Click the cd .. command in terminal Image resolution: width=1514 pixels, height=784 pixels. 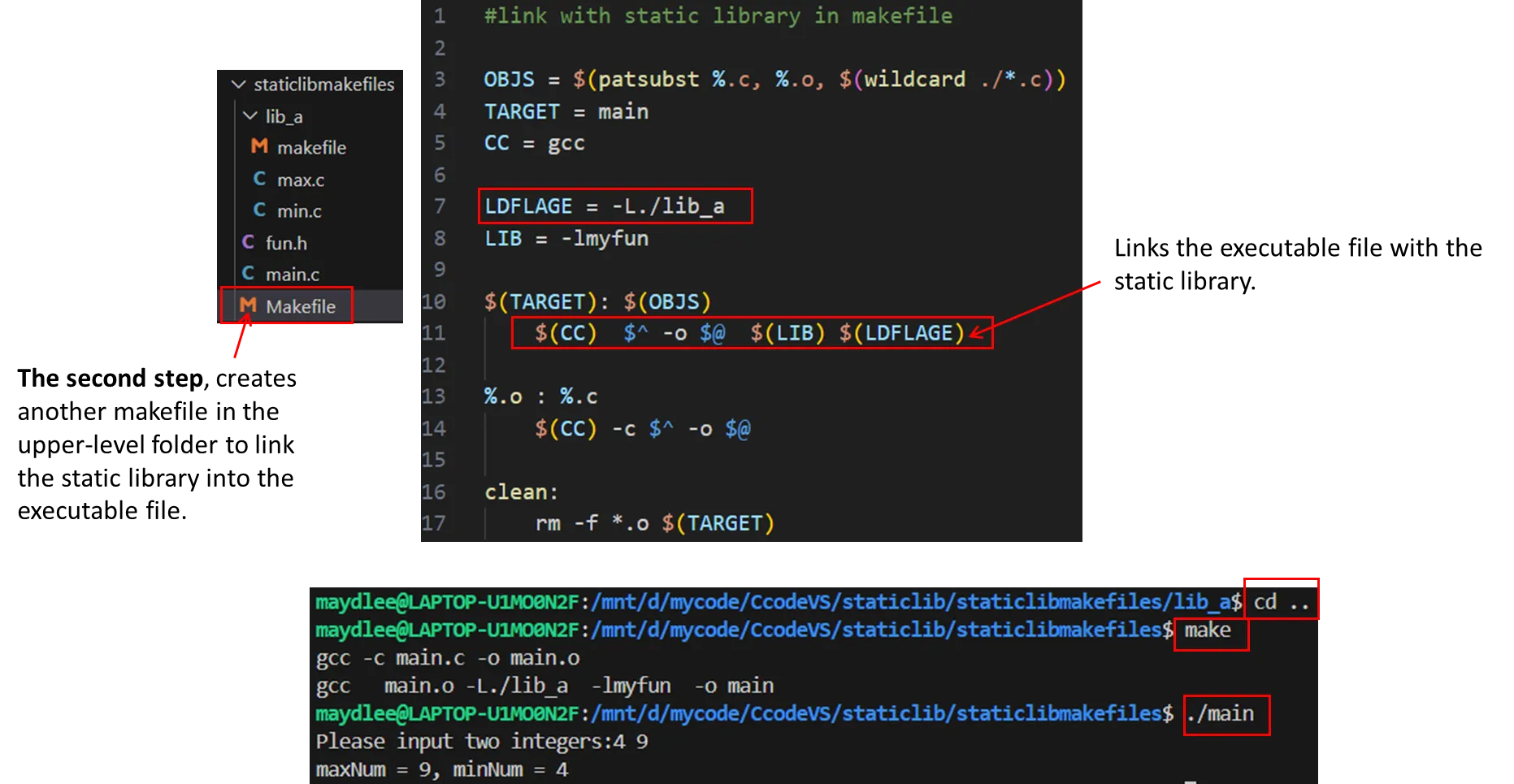pos(1281,602)
